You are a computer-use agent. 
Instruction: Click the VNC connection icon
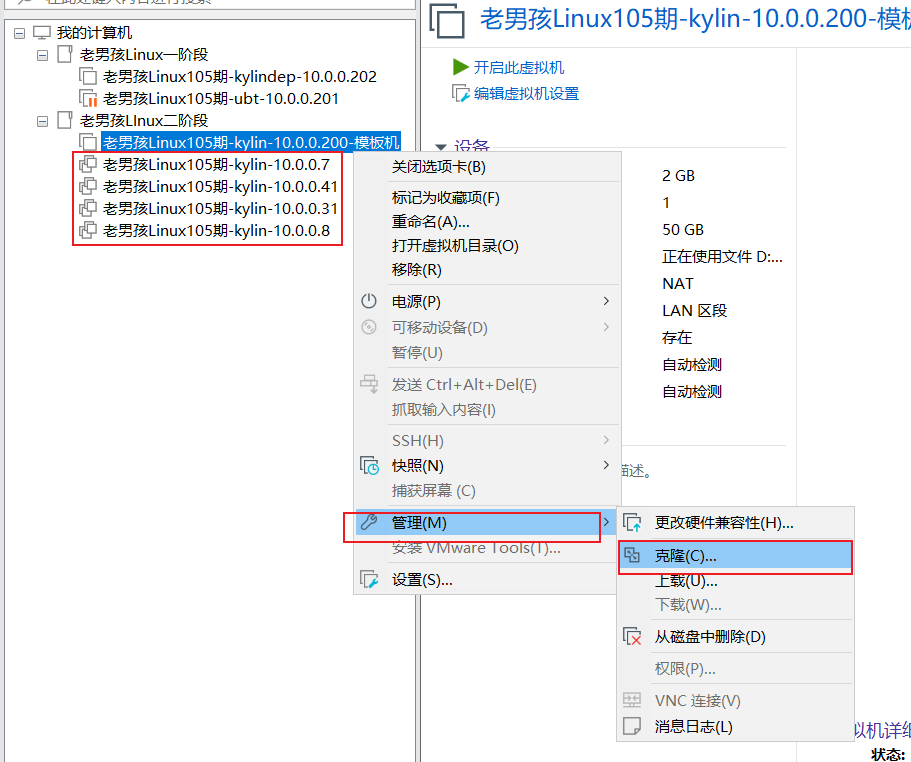[632, 700]
